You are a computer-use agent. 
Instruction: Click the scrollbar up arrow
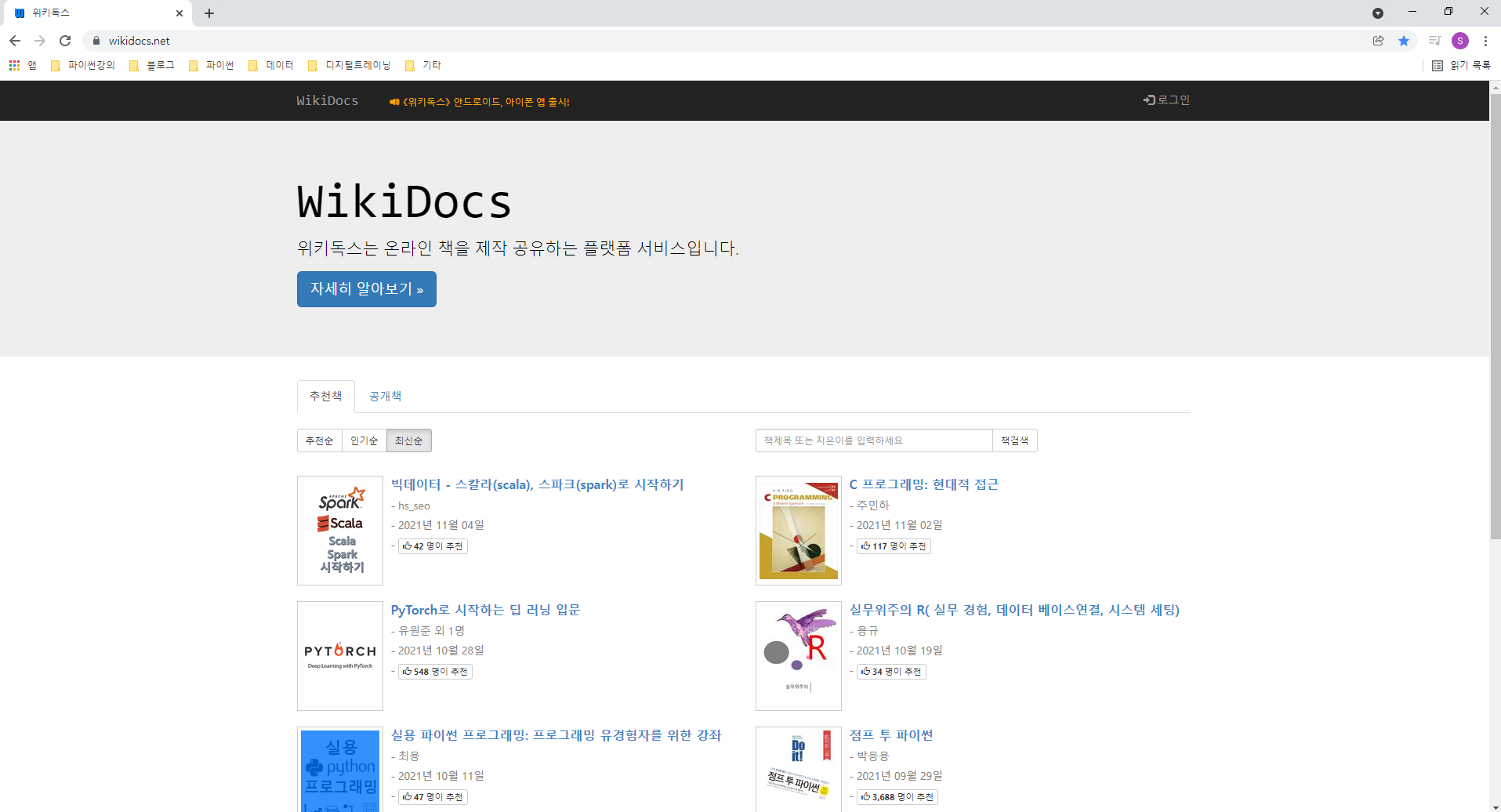pos(1495,87)
